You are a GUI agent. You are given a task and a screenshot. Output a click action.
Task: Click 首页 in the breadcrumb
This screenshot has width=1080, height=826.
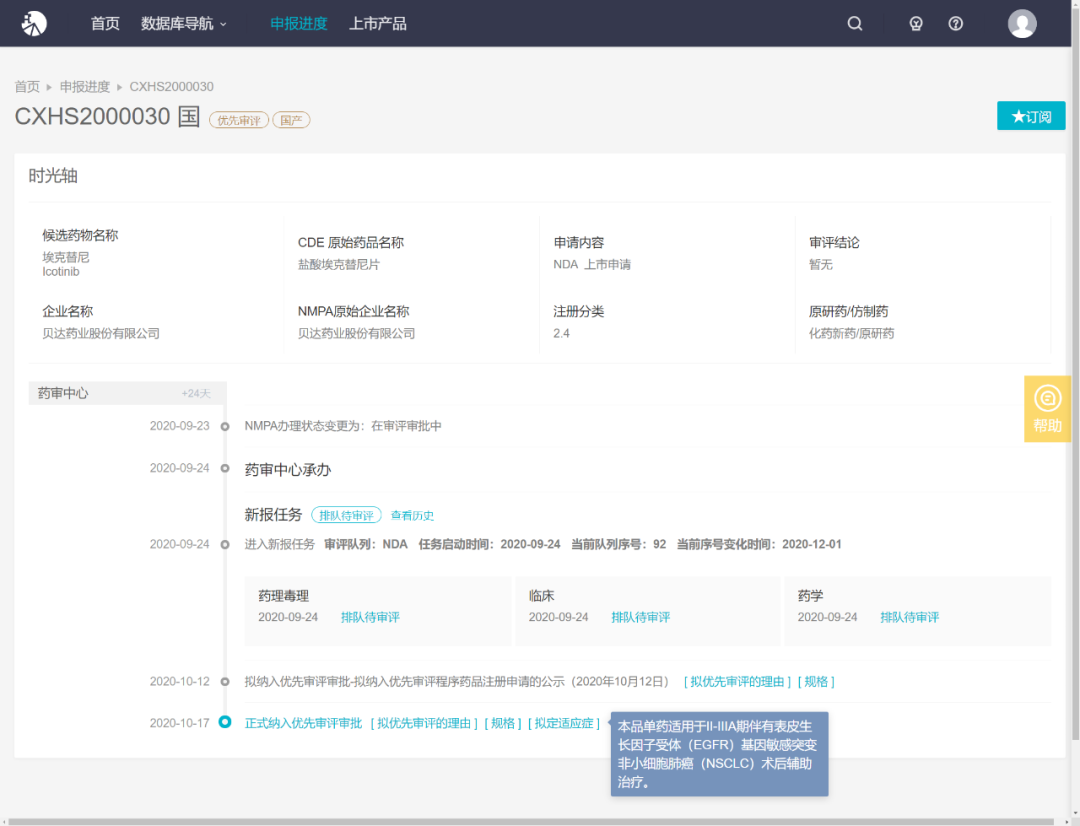click(28, 87)
